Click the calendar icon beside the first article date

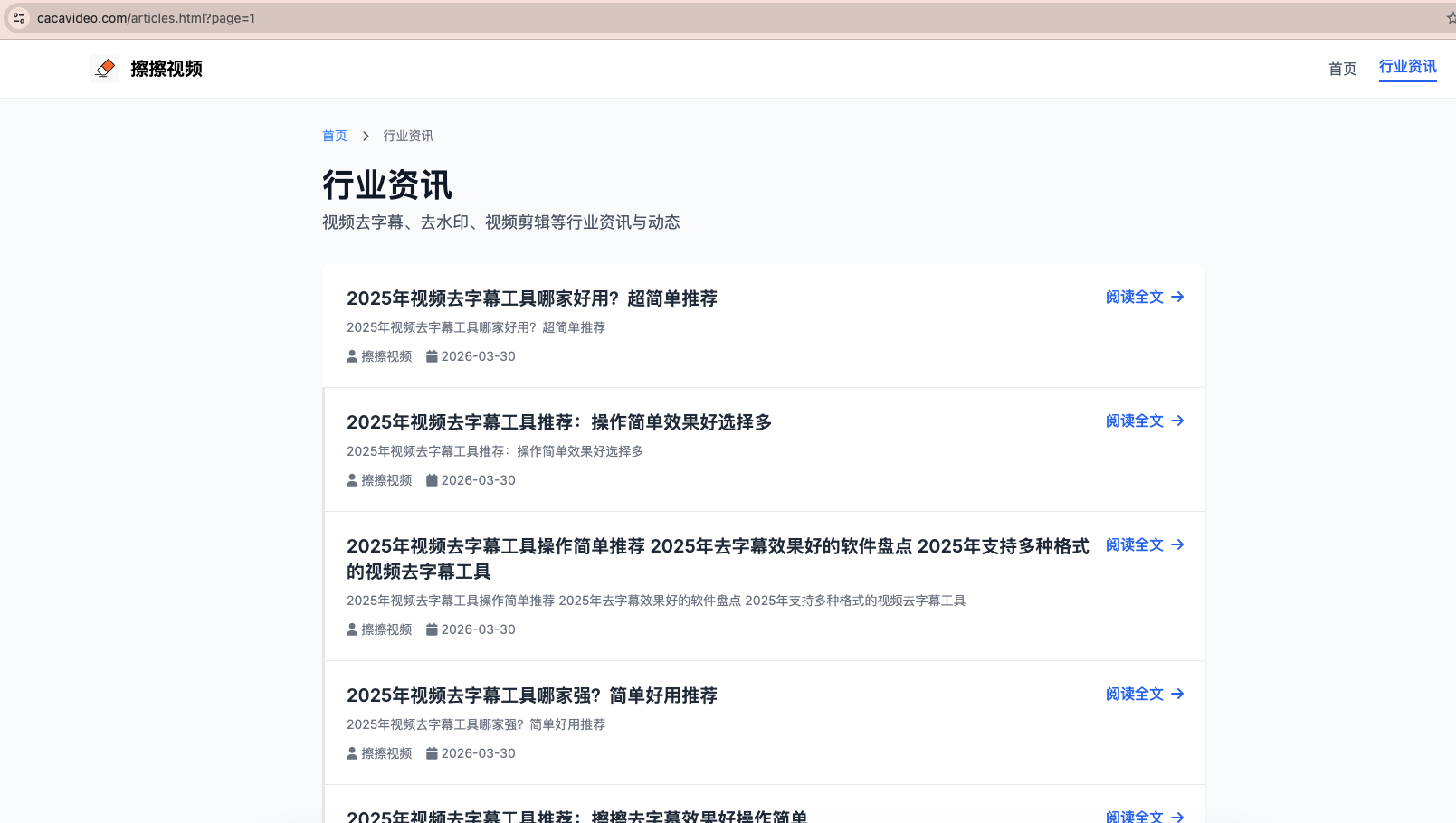432,355
